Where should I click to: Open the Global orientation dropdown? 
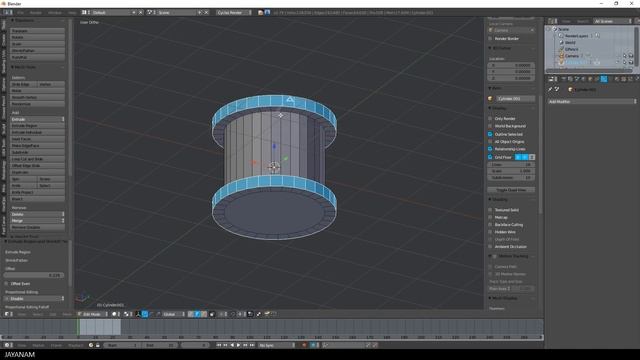click(173, 314)
